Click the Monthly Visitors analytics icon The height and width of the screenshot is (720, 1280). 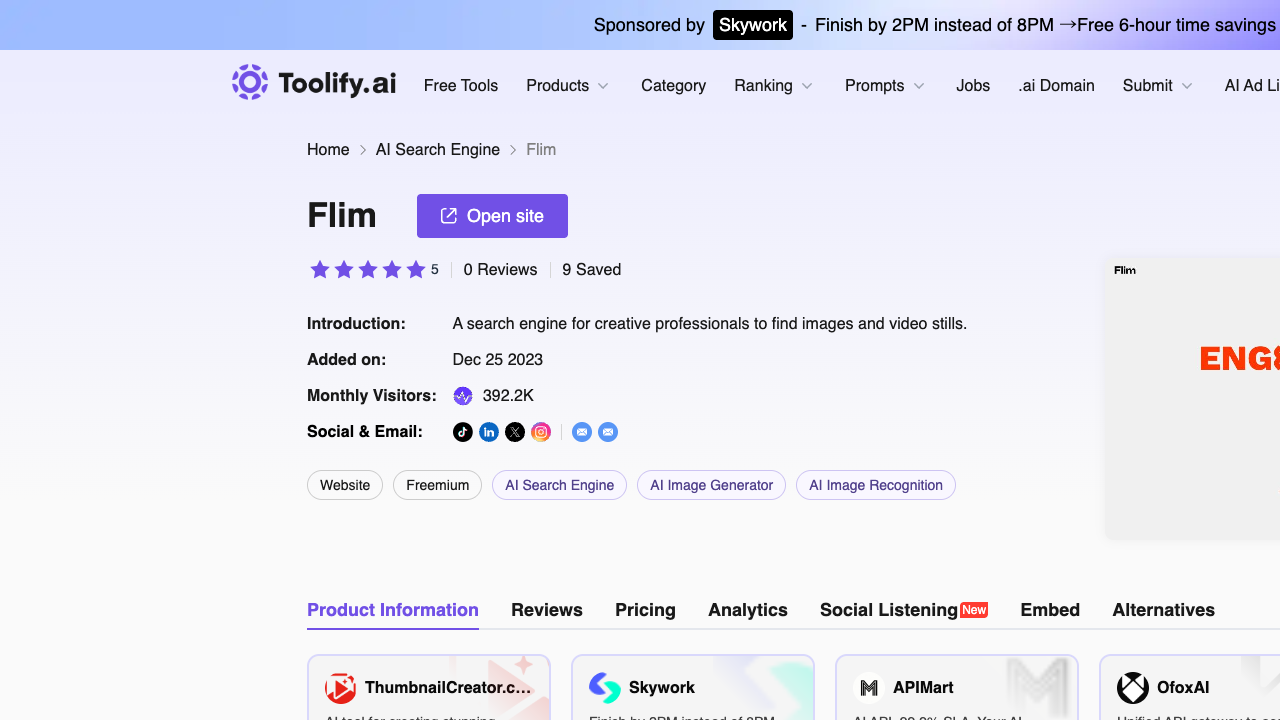point(463,396)
